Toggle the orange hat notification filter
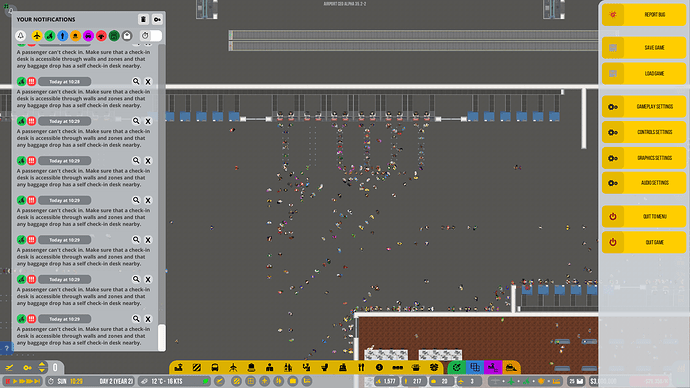The width and height of the screenshot is (690, 388). (75, 36)
